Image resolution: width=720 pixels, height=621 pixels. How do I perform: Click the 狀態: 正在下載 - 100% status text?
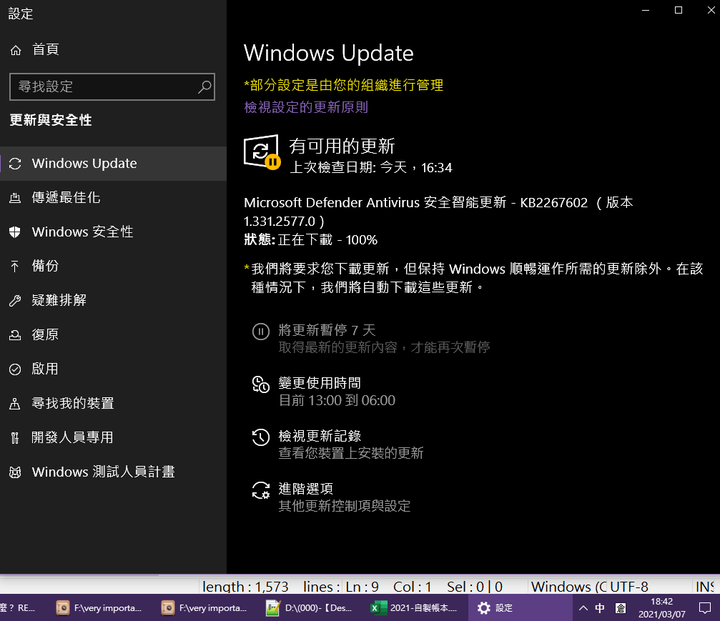pos(310,240)
